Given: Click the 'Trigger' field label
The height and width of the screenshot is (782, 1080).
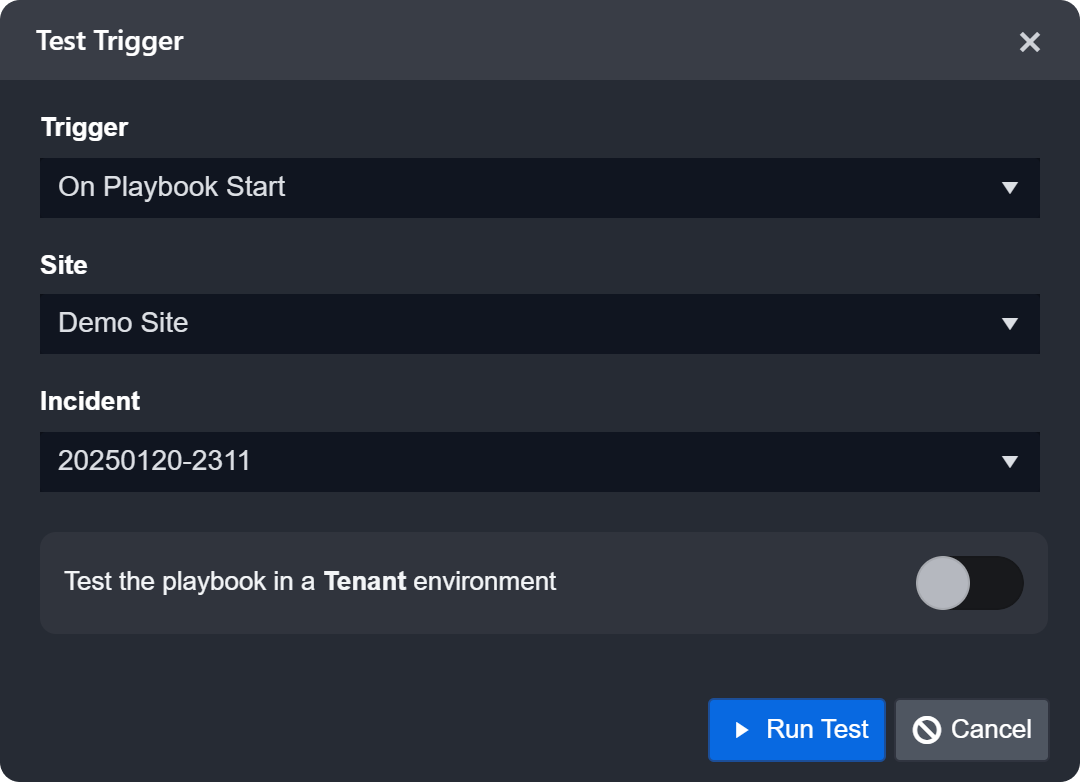Looking at the screenshot, I should [x=84, y=127].
